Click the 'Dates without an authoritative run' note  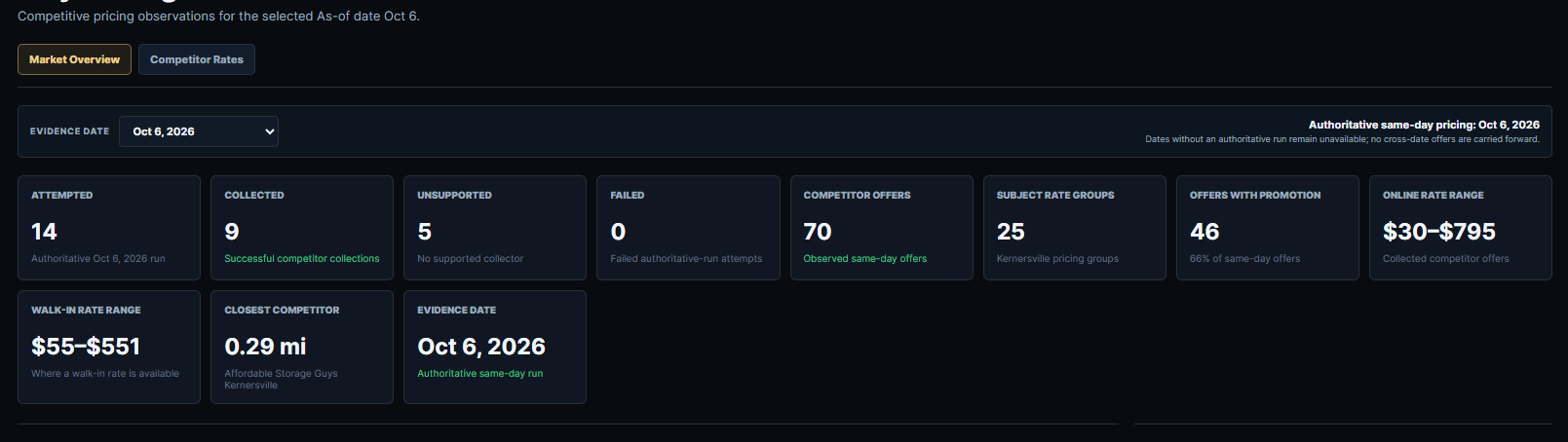[x=1342, y=139]
